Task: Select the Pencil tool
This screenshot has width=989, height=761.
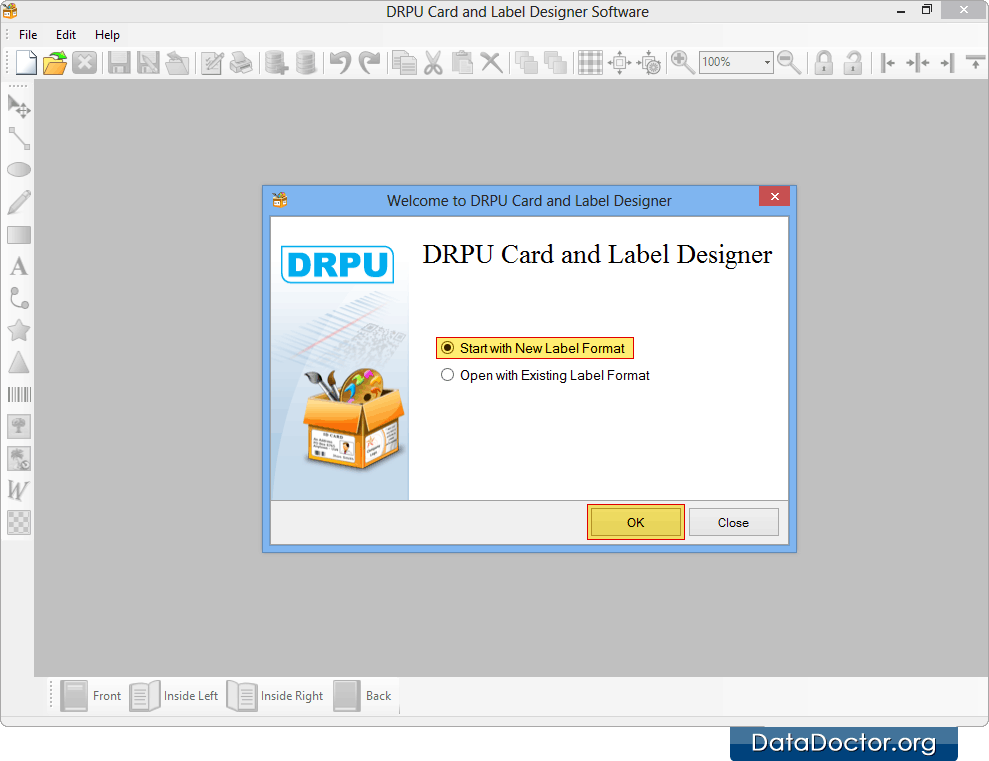Action: pos(19,202)
